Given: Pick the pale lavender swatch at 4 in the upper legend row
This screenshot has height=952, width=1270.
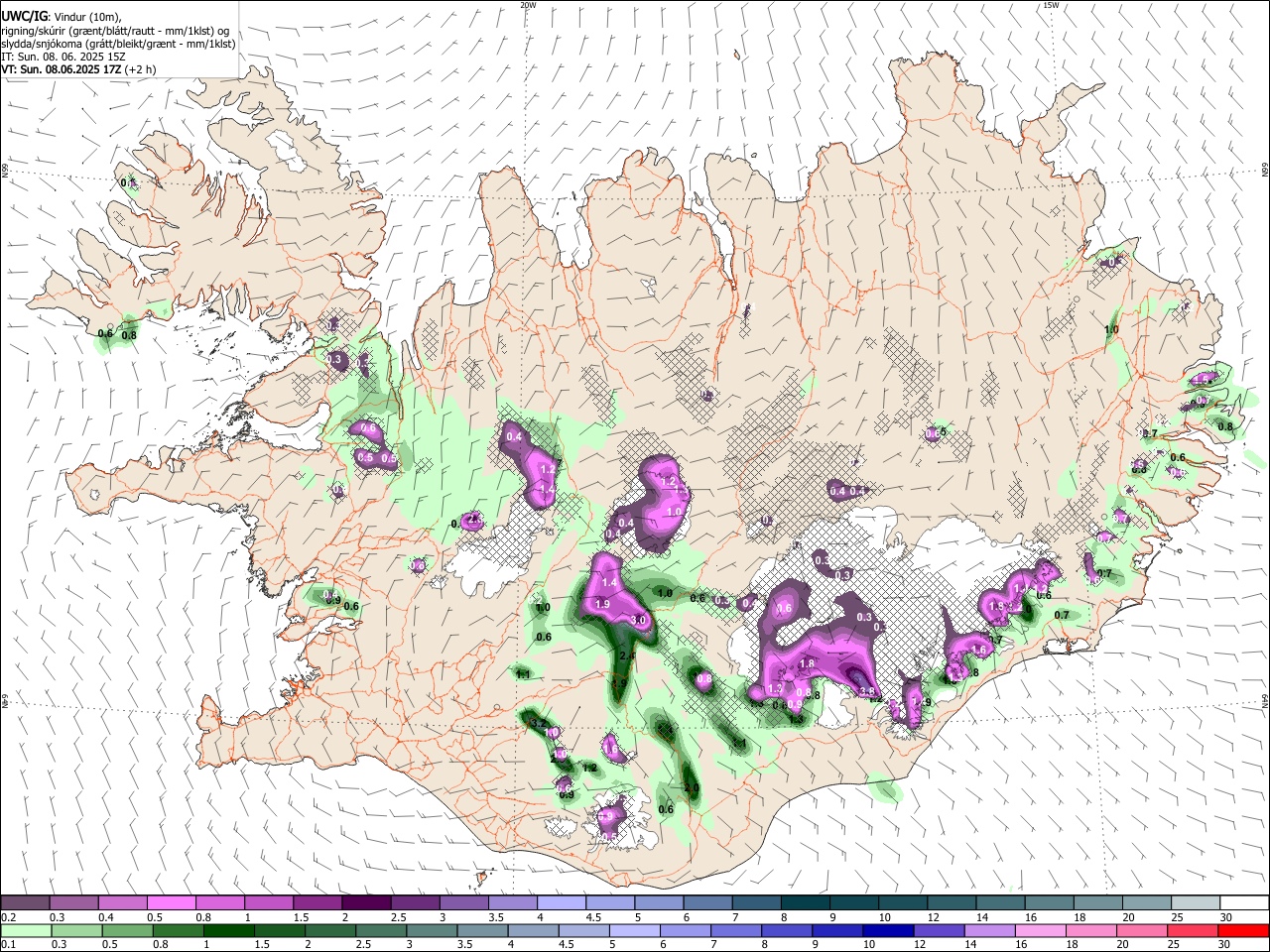Looking at the screenshot, I should [560, 902].
